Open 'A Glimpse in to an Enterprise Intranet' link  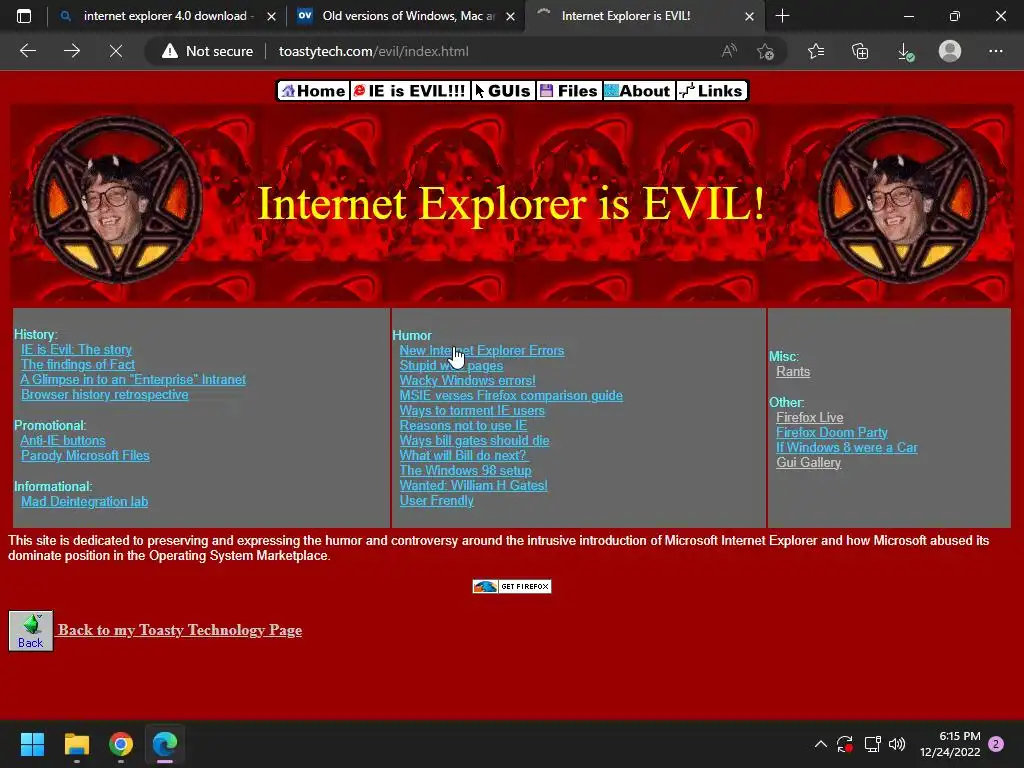[x=133, y=379]
